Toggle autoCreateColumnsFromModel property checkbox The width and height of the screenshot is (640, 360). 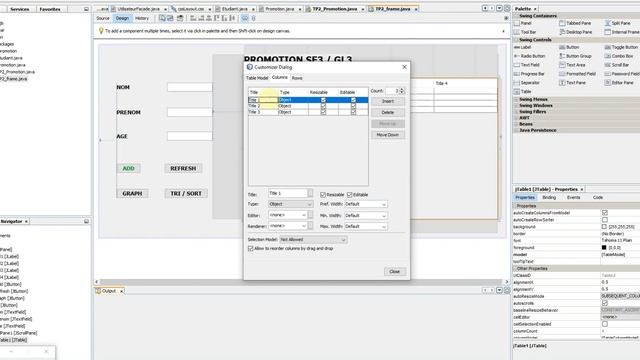point(604,213)
